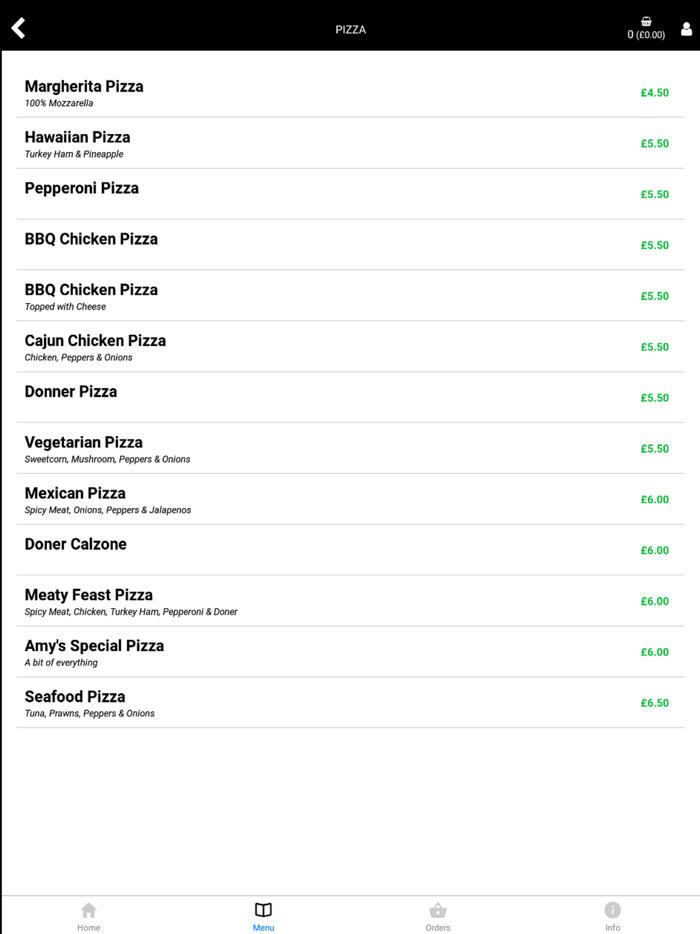Screen dimensions: 700x934
Task: Choose the Hawaiian Pizza
Action: pyautogui.click(x=350, y=143)
